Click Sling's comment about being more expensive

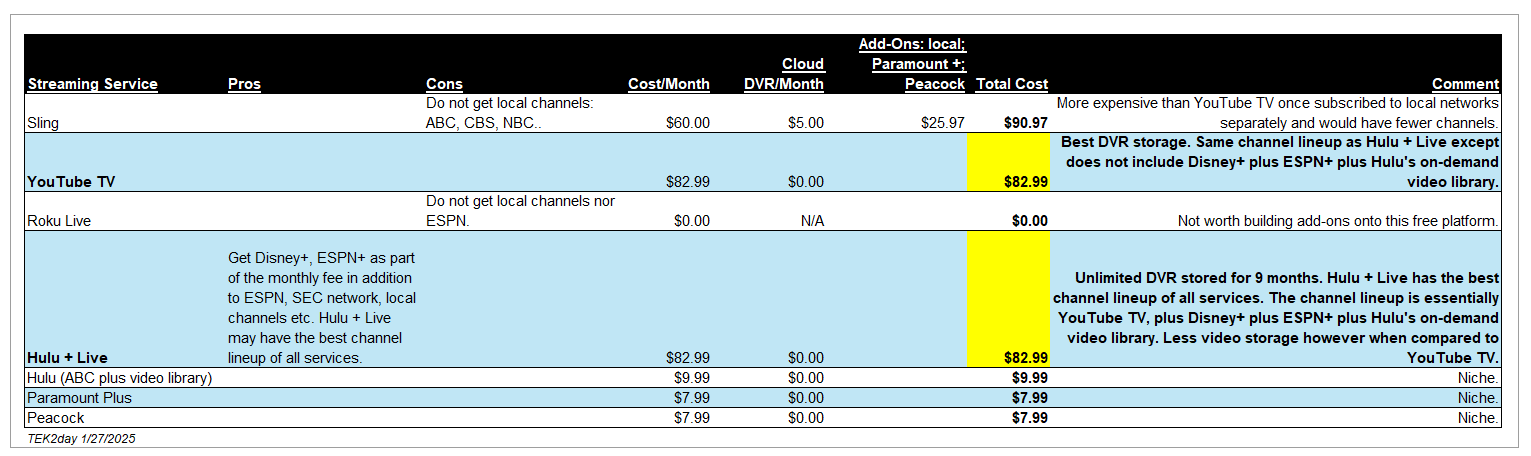(x=1278, y=113)
